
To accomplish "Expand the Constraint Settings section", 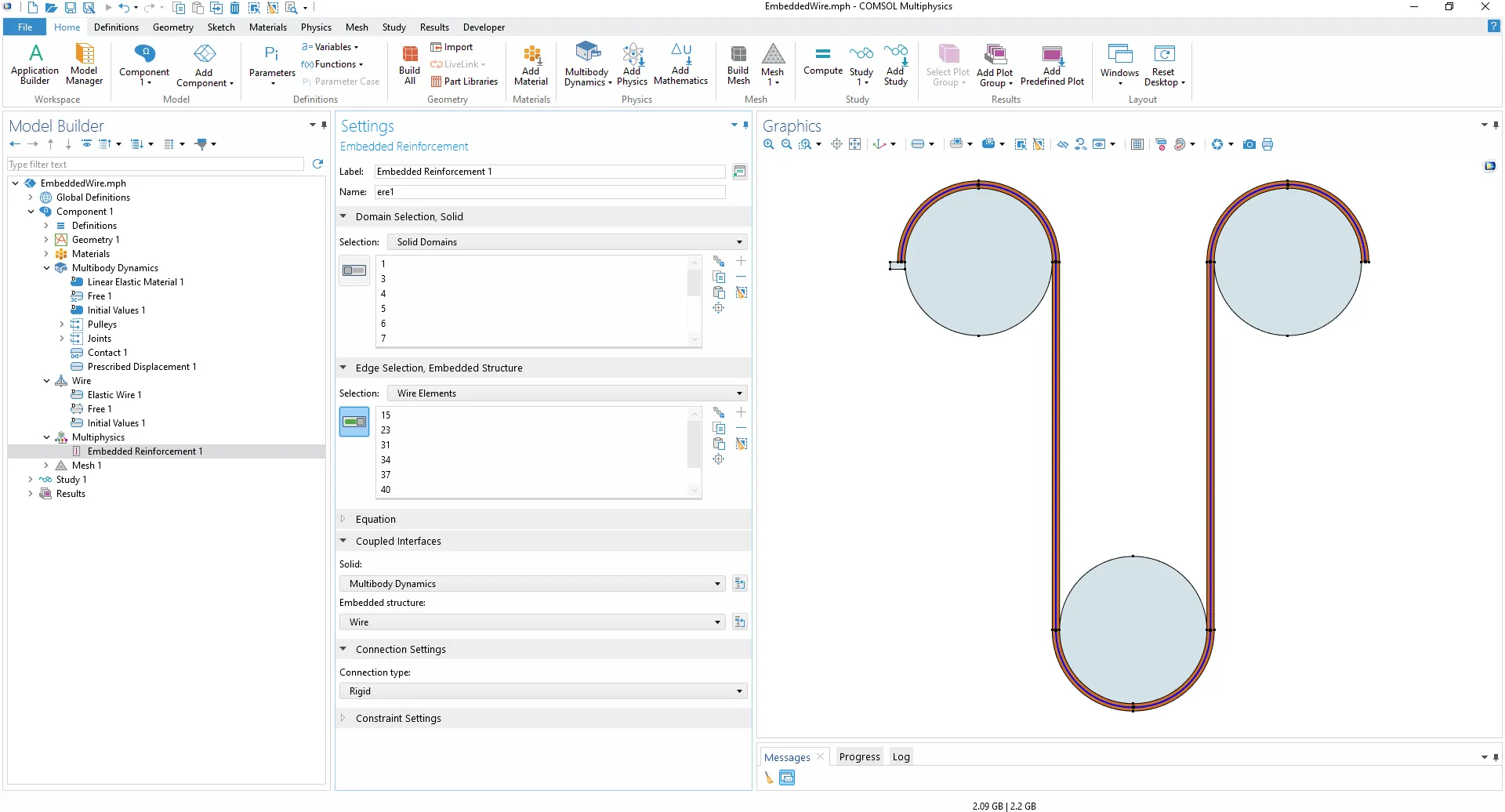I will point(398,718).
